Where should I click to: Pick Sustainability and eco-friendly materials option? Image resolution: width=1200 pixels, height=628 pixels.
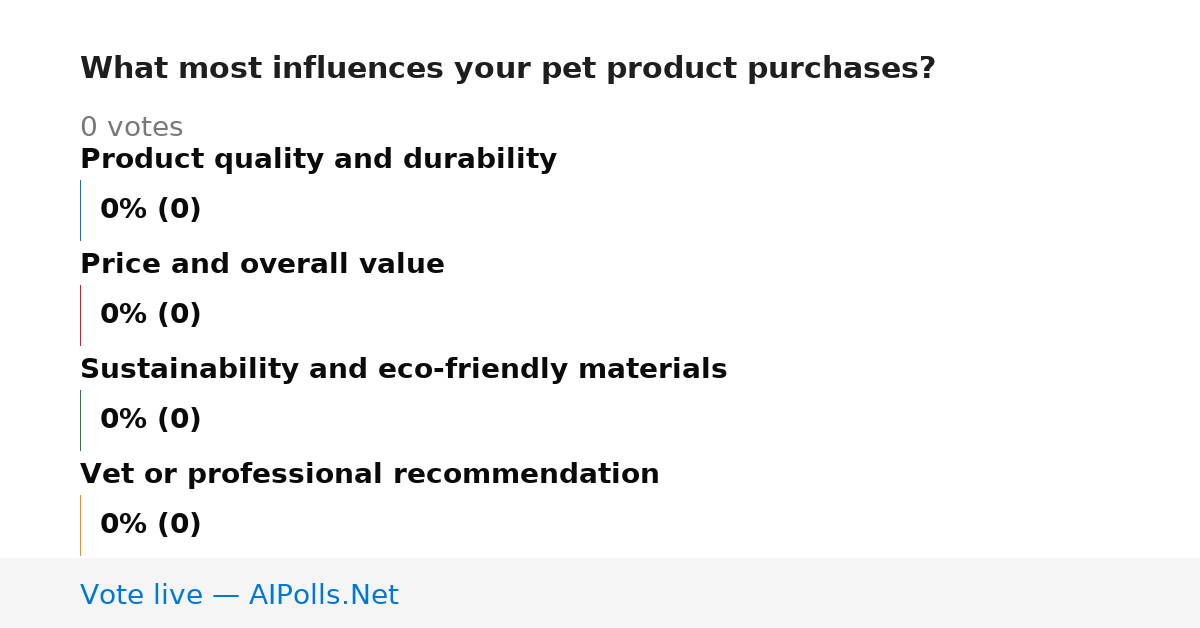pyautogui.click(x=403, y=370)
